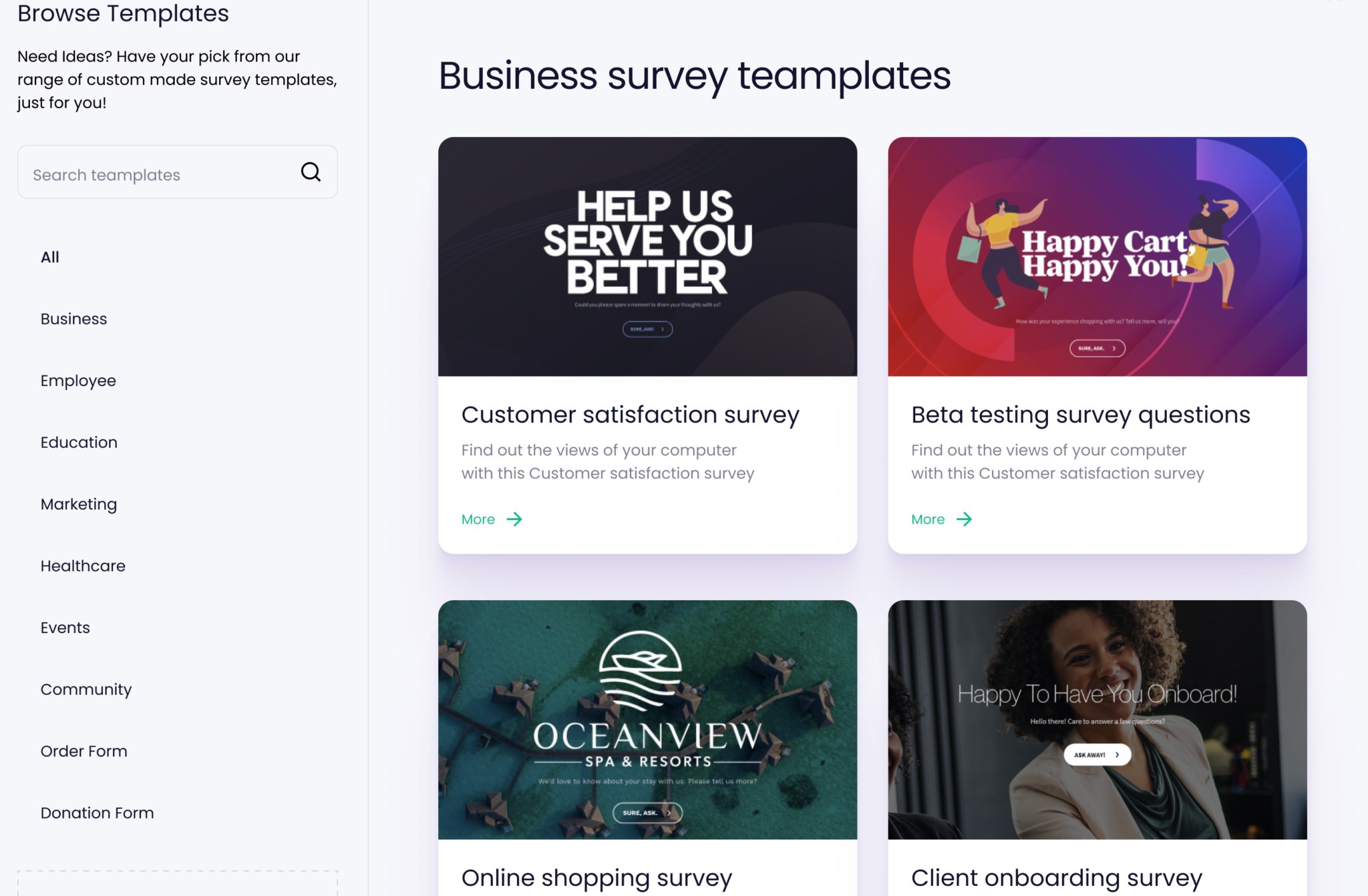1368x896 pixels.
Task: Select the Community category
Action: tap(86, 689)
